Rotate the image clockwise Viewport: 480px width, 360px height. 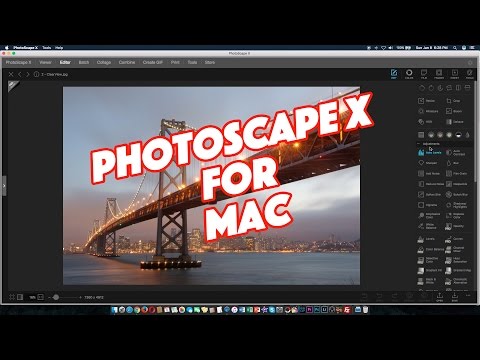[431, 88]
